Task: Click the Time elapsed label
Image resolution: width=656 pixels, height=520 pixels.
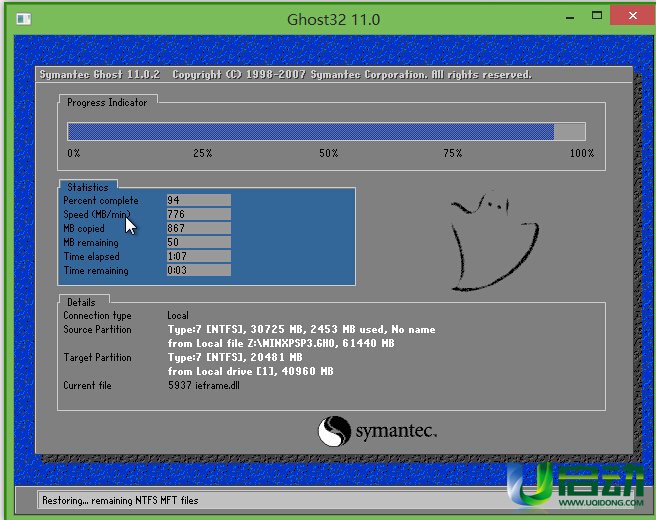Action: click(91, 256)
